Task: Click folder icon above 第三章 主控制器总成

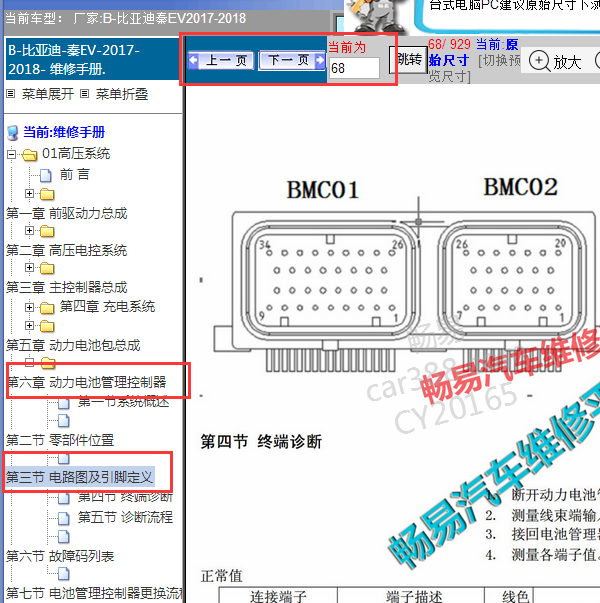Action: (47, 268)
